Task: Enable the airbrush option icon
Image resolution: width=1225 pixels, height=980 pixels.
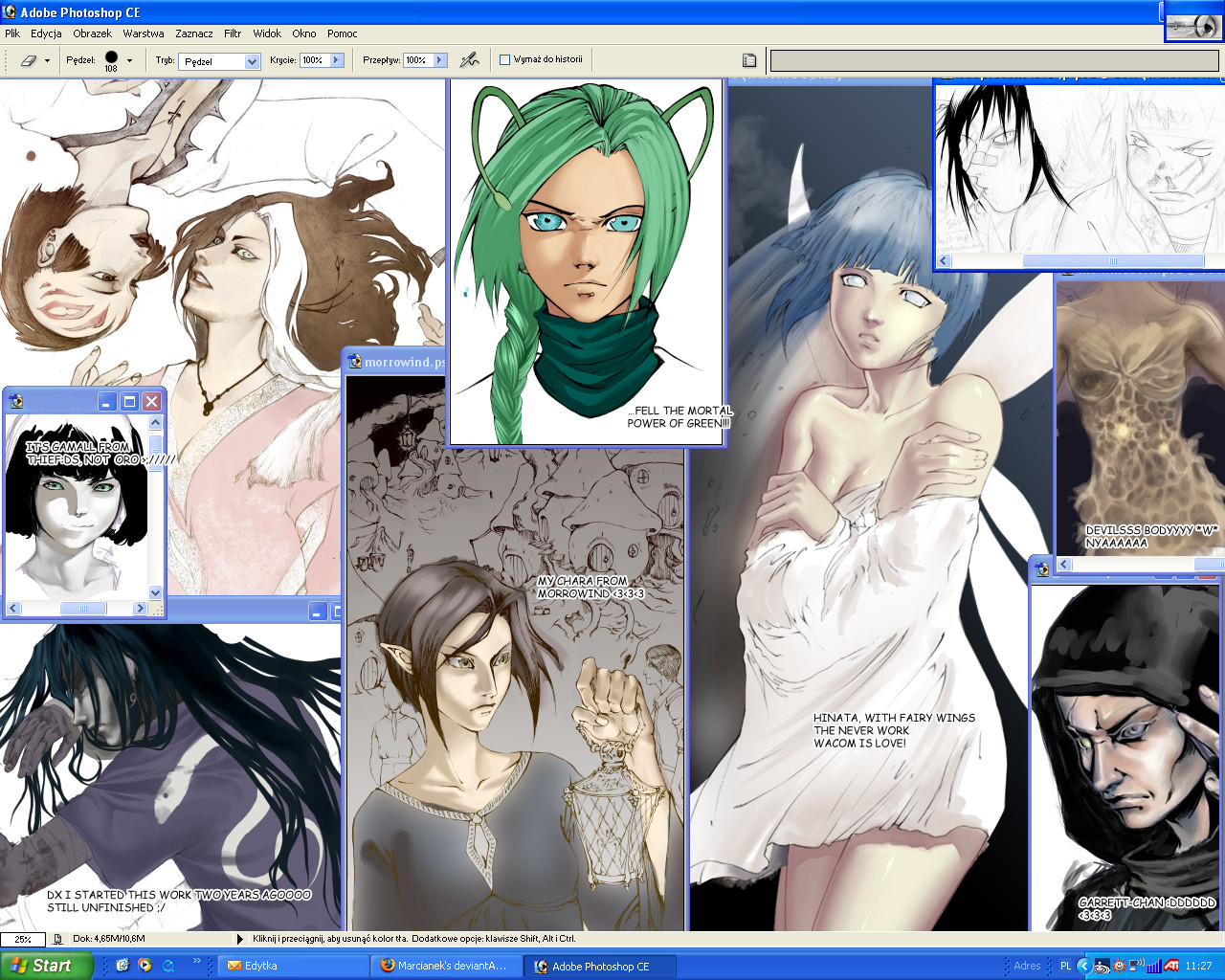Action: tap(469, 60)
